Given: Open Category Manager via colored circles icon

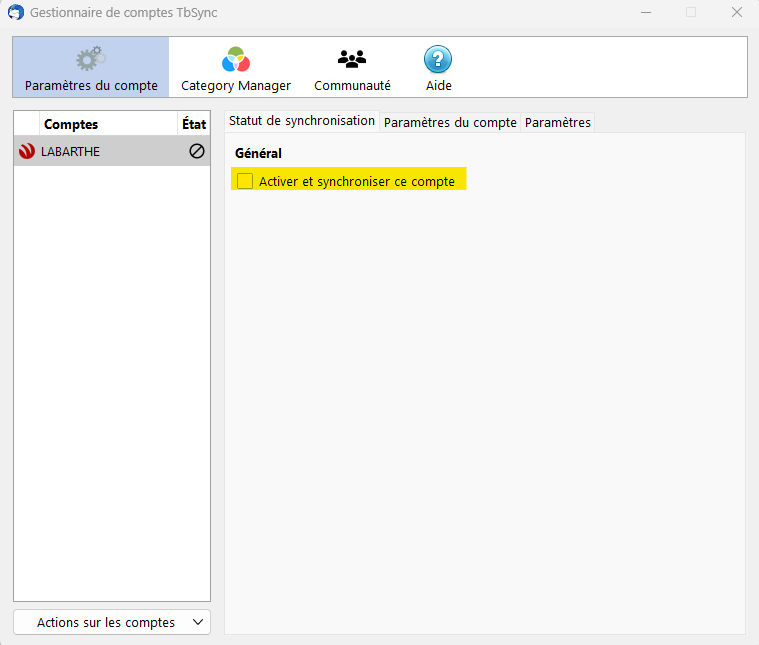Looking at the screenshot, I should 236,59.
